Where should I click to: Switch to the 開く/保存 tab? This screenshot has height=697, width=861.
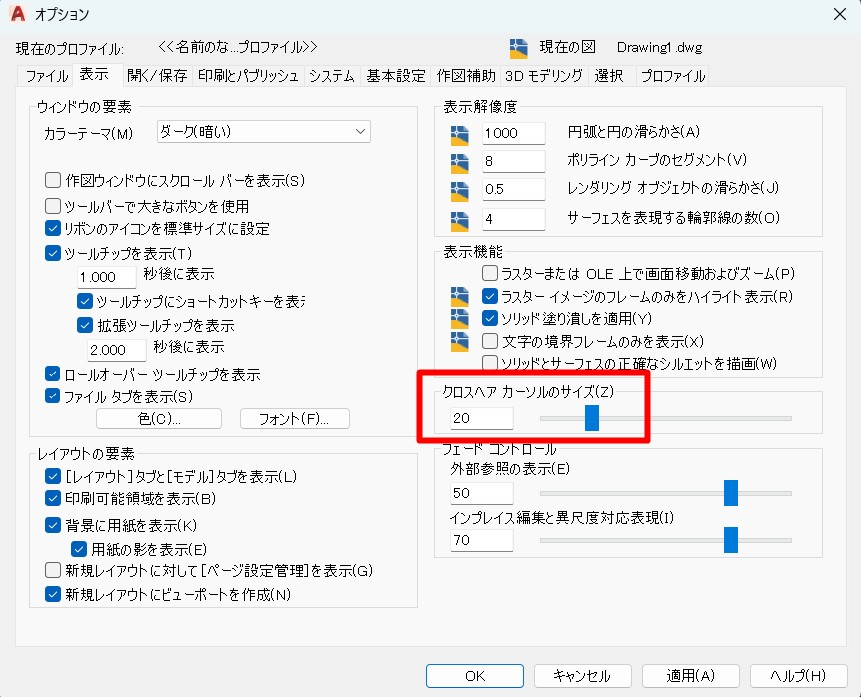point(157,76)
